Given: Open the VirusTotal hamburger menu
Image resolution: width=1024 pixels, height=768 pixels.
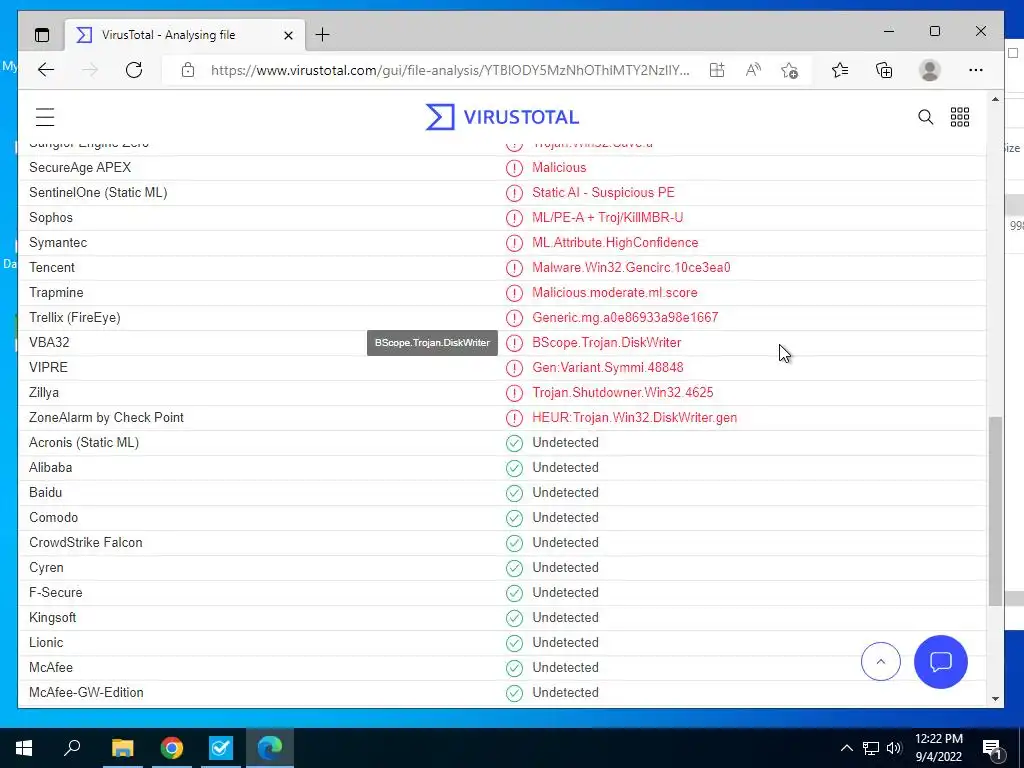Looking at the screenshot, I should point(45,117).
